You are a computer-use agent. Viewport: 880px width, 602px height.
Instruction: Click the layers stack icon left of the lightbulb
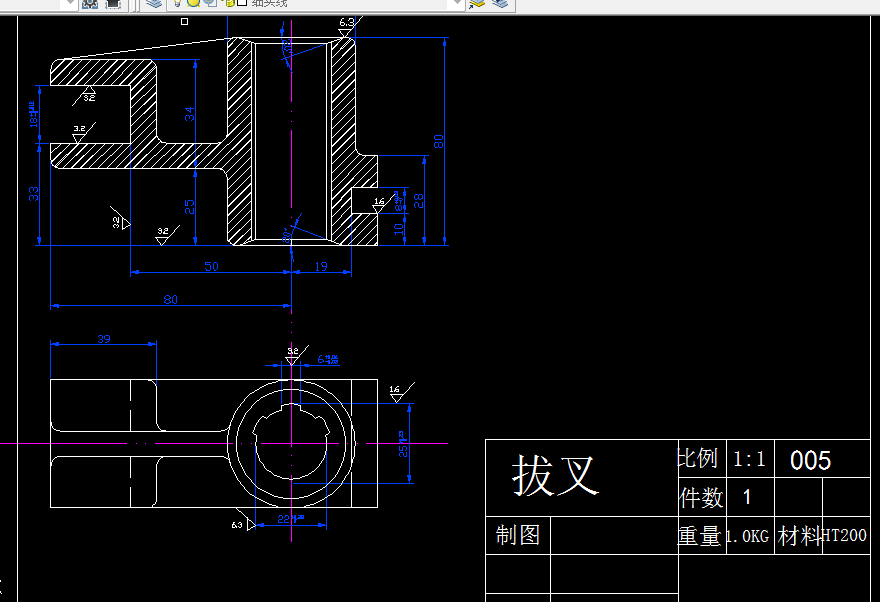(156, 6)
